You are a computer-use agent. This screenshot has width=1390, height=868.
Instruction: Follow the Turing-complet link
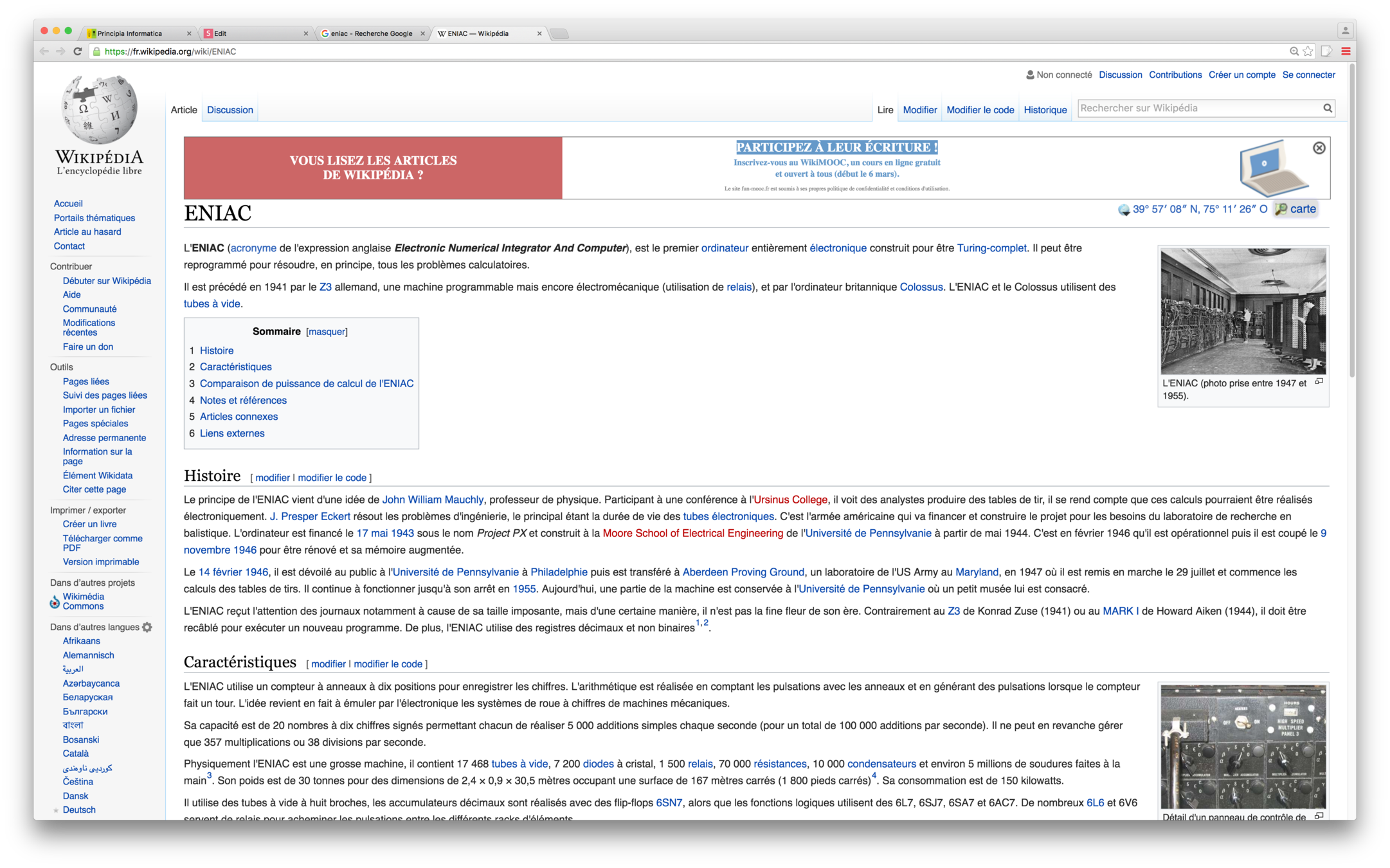tap(991, 248)
